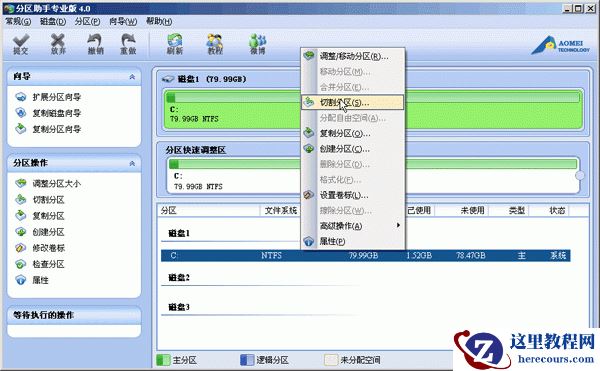Screen dimensions: 600x371
Task: Click the 提交 (commit) toolbar icon
Action: (21, 44)
